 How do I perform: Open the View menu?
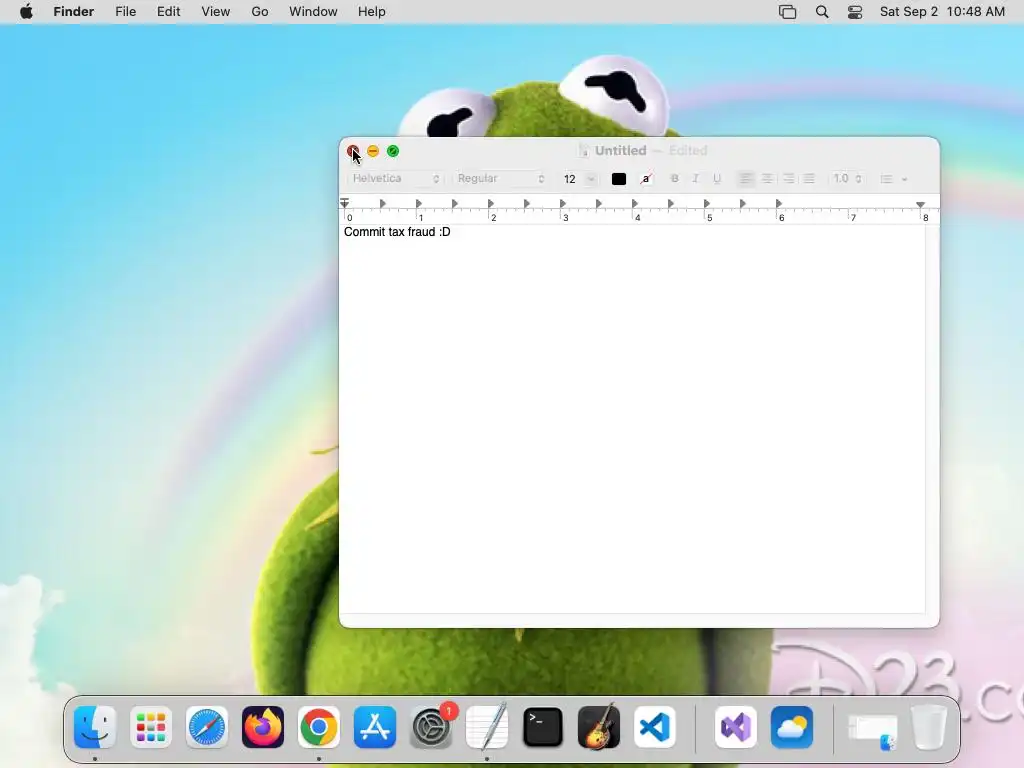(x=216, y=12)
